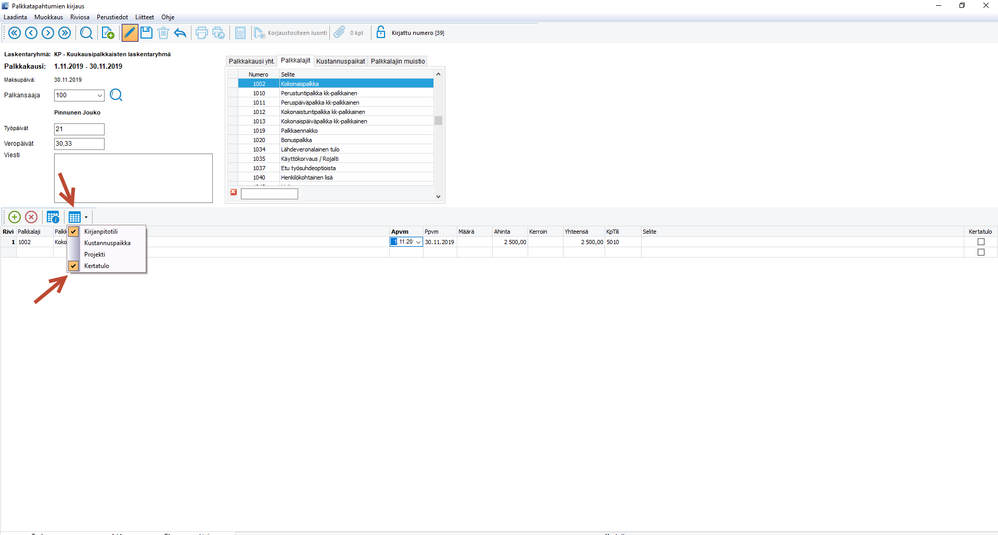Open the Muokkaus menu
The height and width of the screenshot is (535, 998).
pos(48,17)
